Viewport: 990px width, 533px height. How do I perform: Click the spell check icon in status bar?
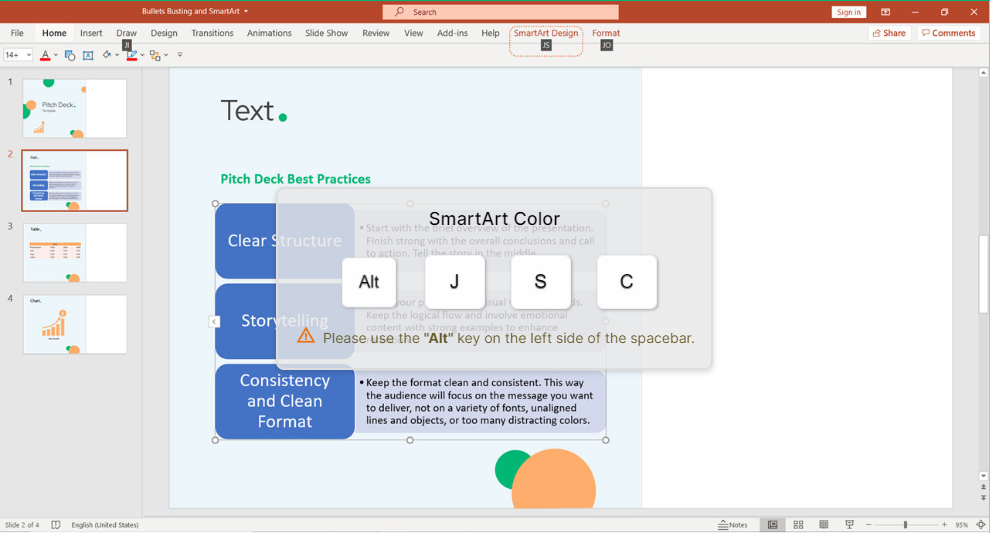(x=56, y=525)
